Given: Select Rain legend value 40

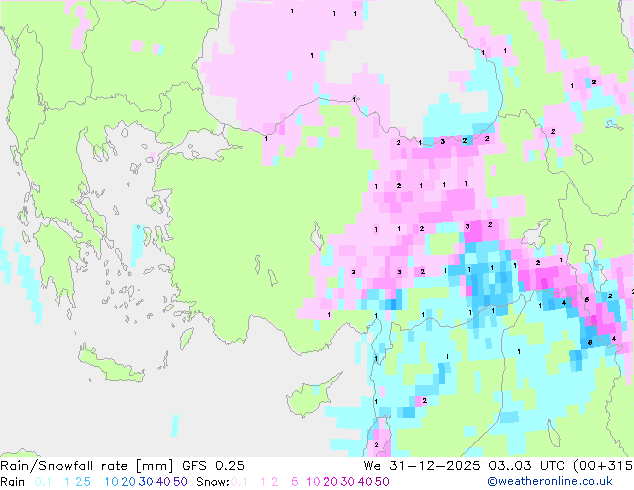Looking at the screenshot, I should tap(163, 482).
